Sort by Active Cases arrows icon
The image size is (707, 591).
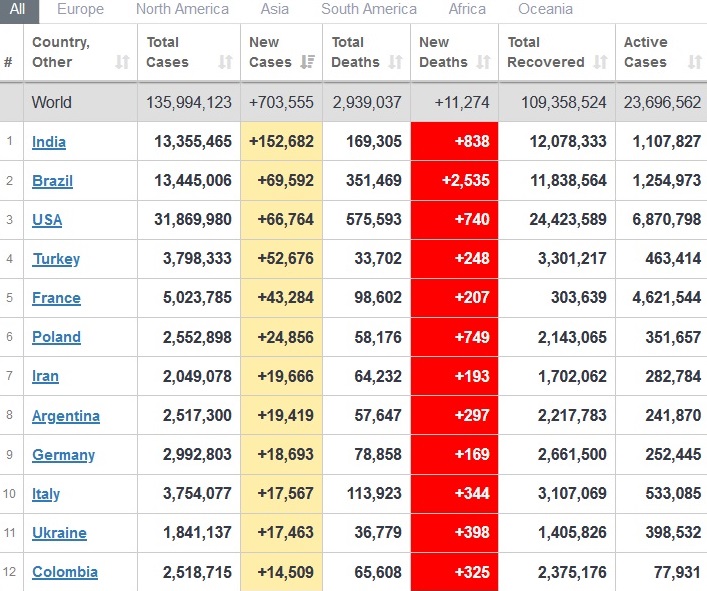694,62
